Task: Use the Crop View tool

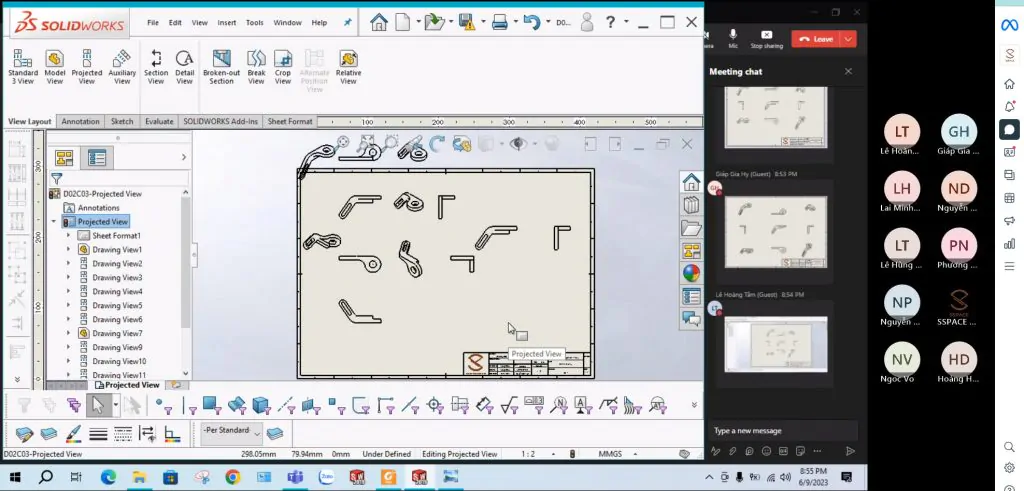Action: tap(283, 67)
